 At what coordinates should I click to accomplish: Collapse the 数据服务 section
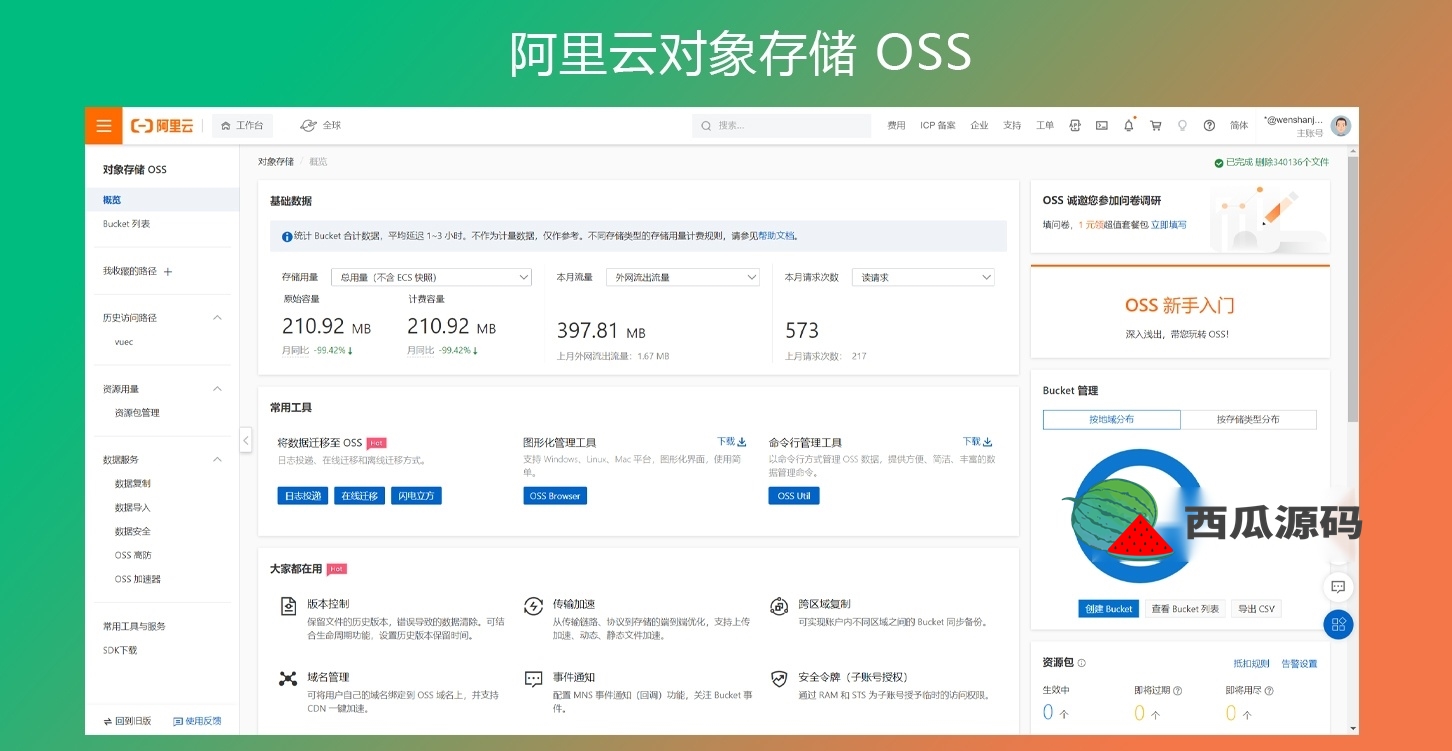(218, 460)
